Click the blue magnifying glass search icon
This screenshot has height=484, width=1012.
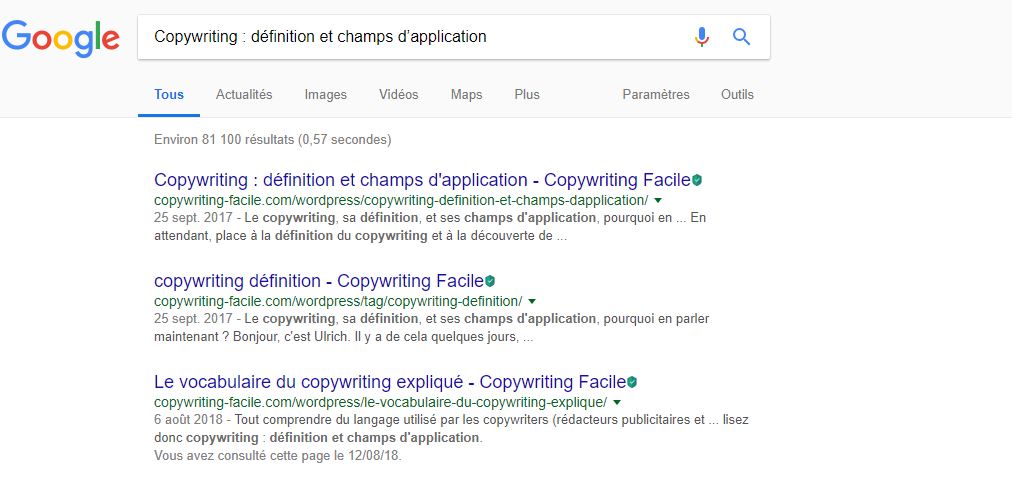tap(741, 37)
